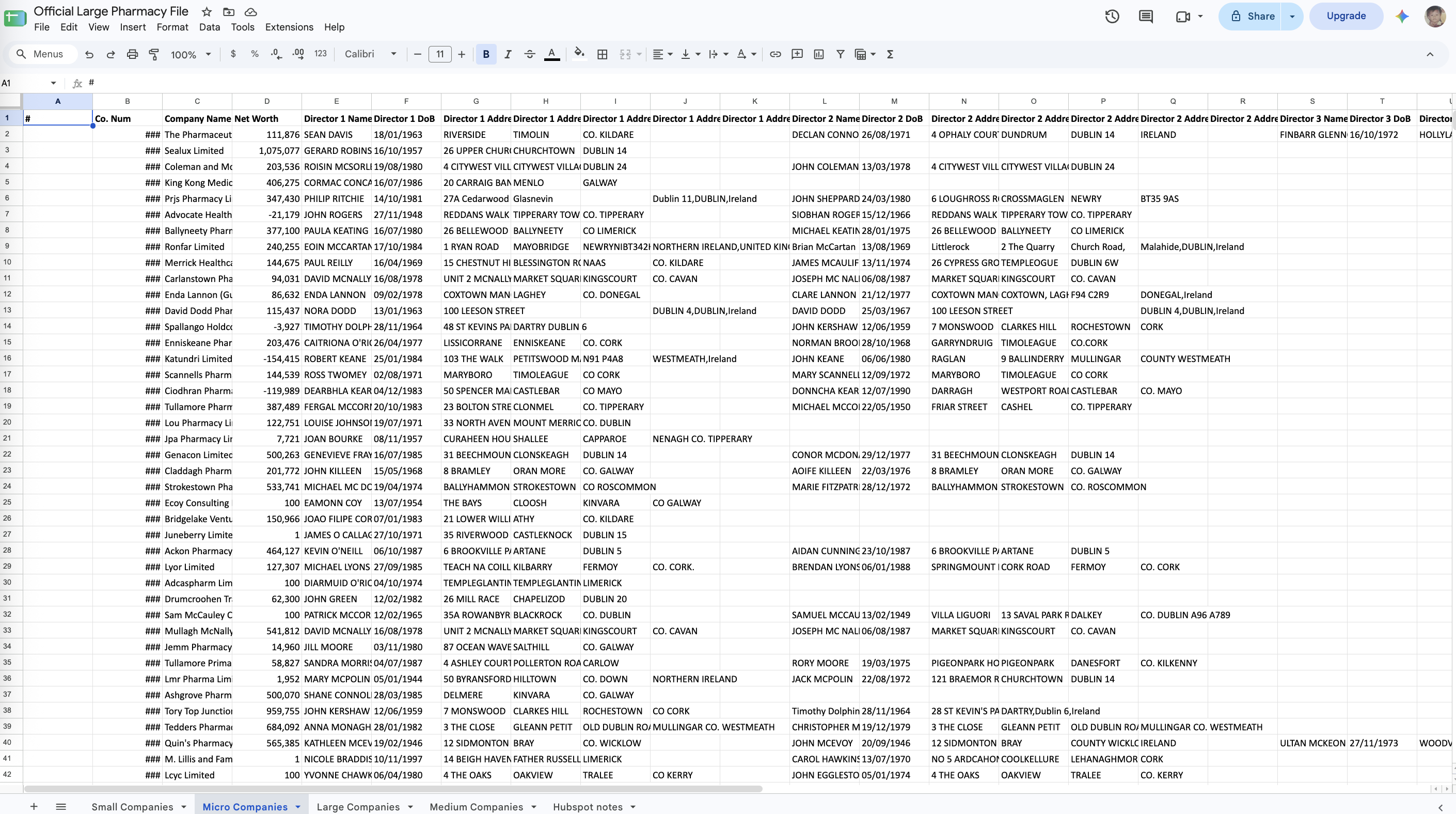Switch to the Hubspot notes tab
The height and width of the screenshot is (814, 1456).
coord(587,807)
